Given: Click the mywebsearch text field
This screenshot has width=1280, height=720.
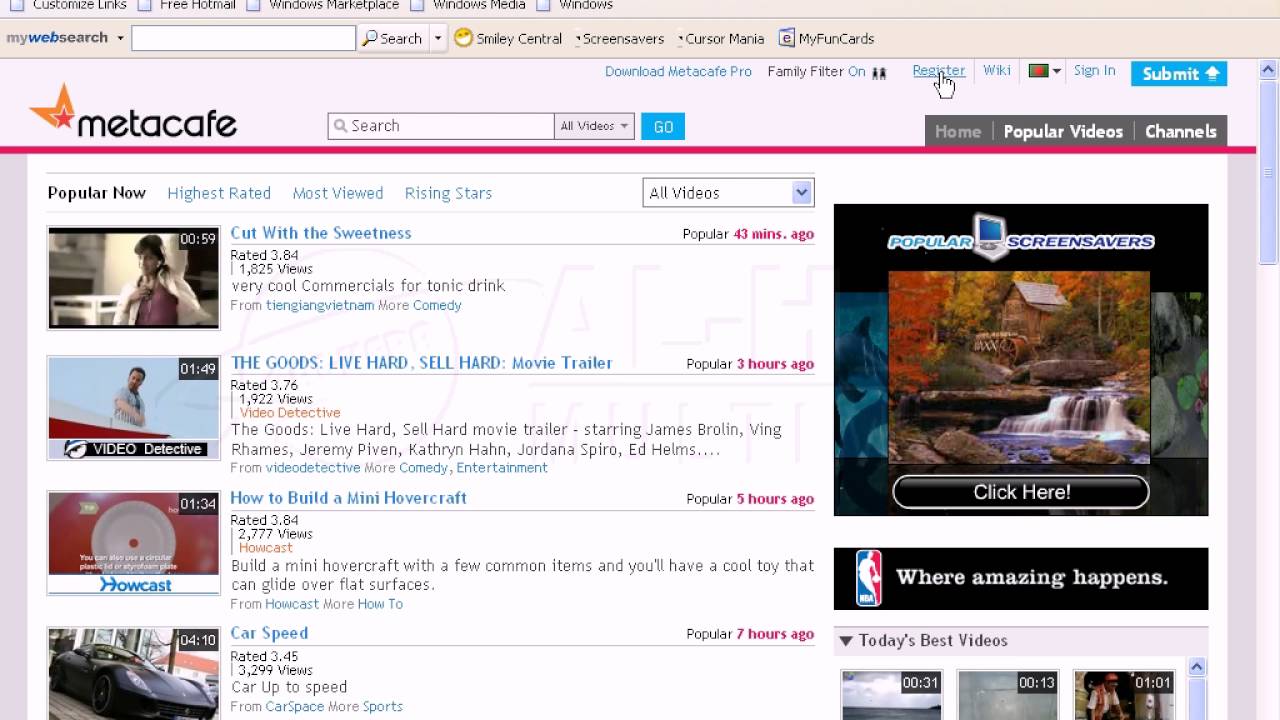Looking at the screenshot, I should (x=243, y=38).
